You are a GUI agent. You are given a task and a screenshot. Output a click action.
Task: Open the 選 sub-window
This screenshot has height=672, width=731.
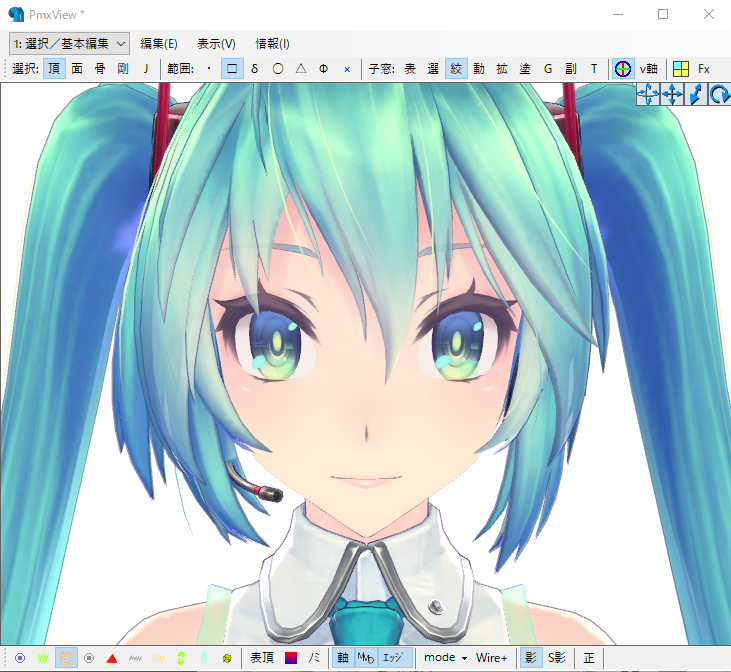pyautogui.click(x=433, y=69)
